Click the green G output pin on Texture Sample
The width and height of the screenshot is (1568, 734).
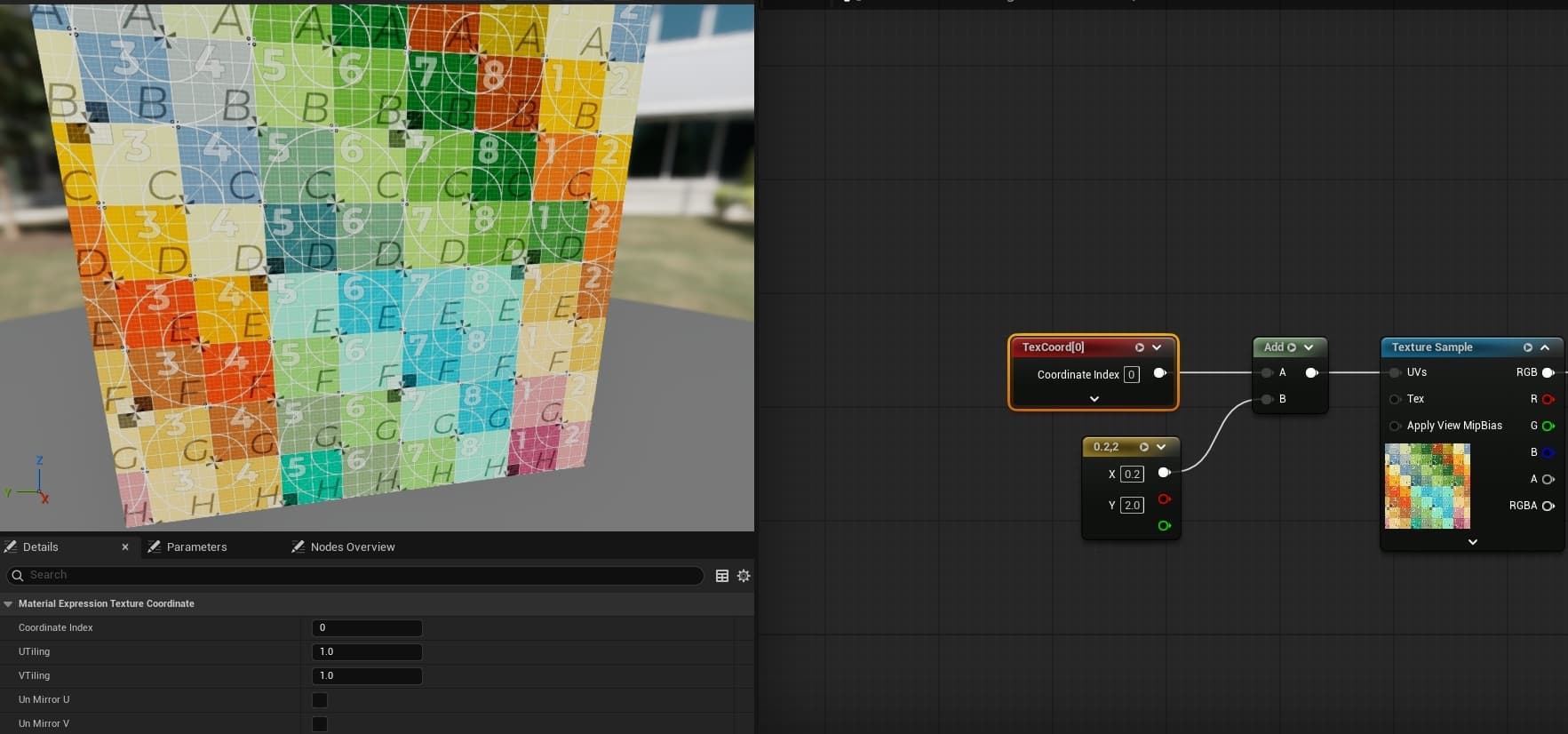(x=1548, y=426)
